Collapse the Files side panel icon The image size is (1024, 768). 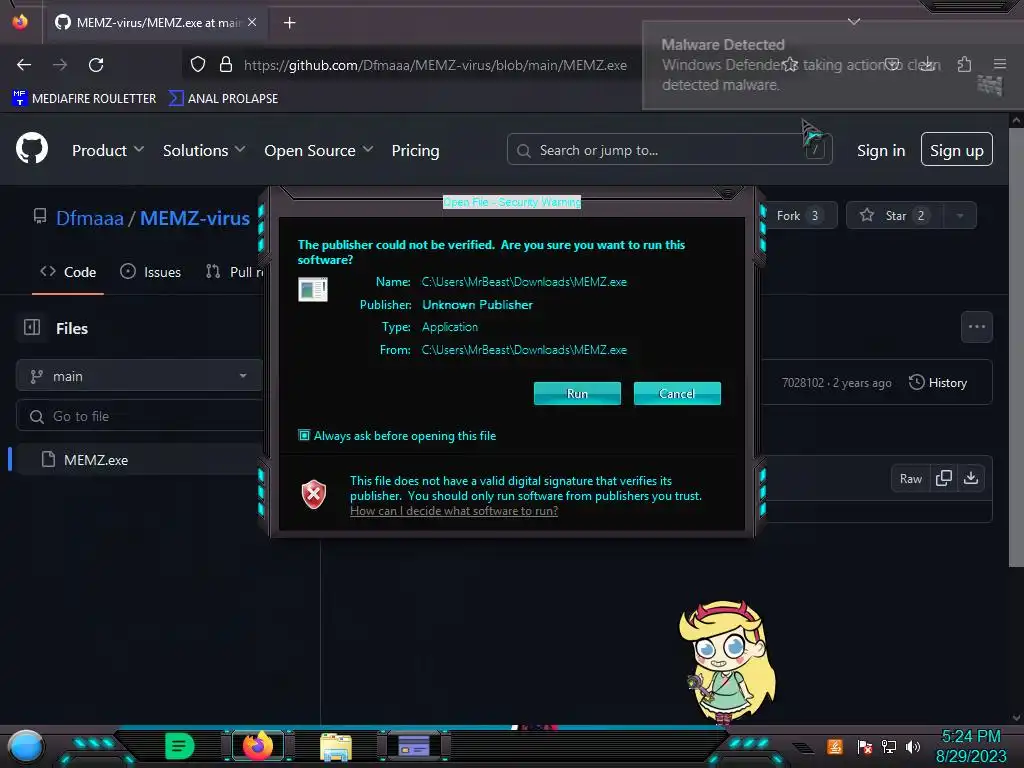(32, 327)
